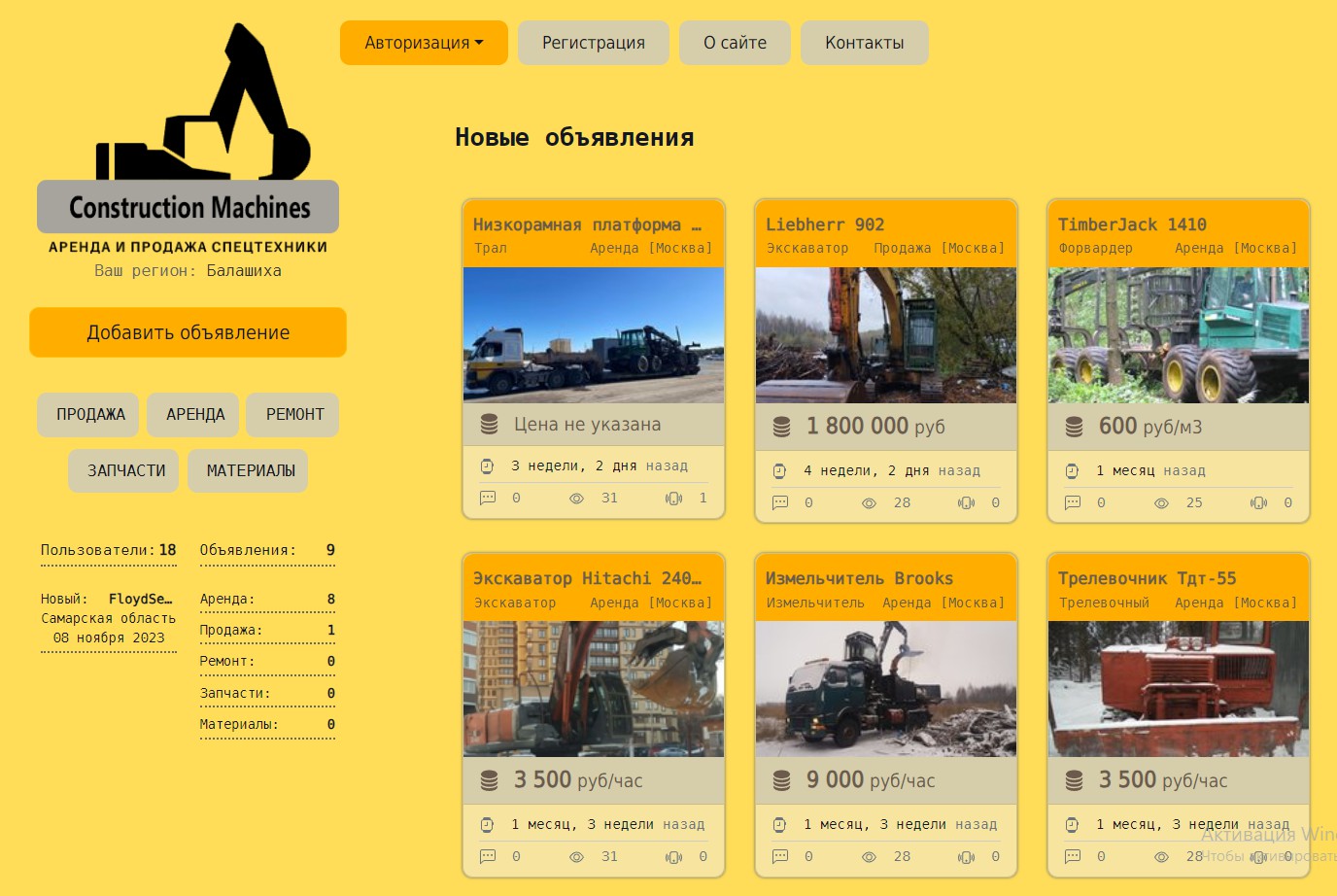Viewport: 1337px width, 896px height.
Task: Click comments icon on Низкорамная платформа card
Action: coord(488,498)
